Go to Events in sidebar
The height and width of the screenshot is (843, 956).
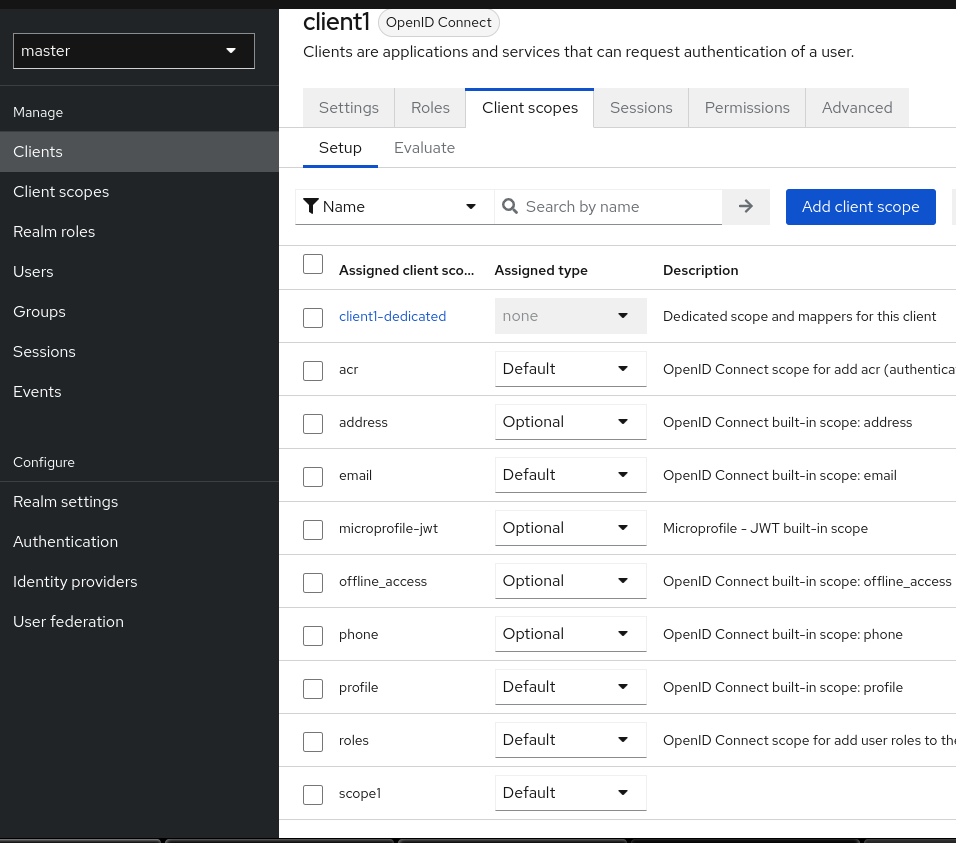(139, 391)
